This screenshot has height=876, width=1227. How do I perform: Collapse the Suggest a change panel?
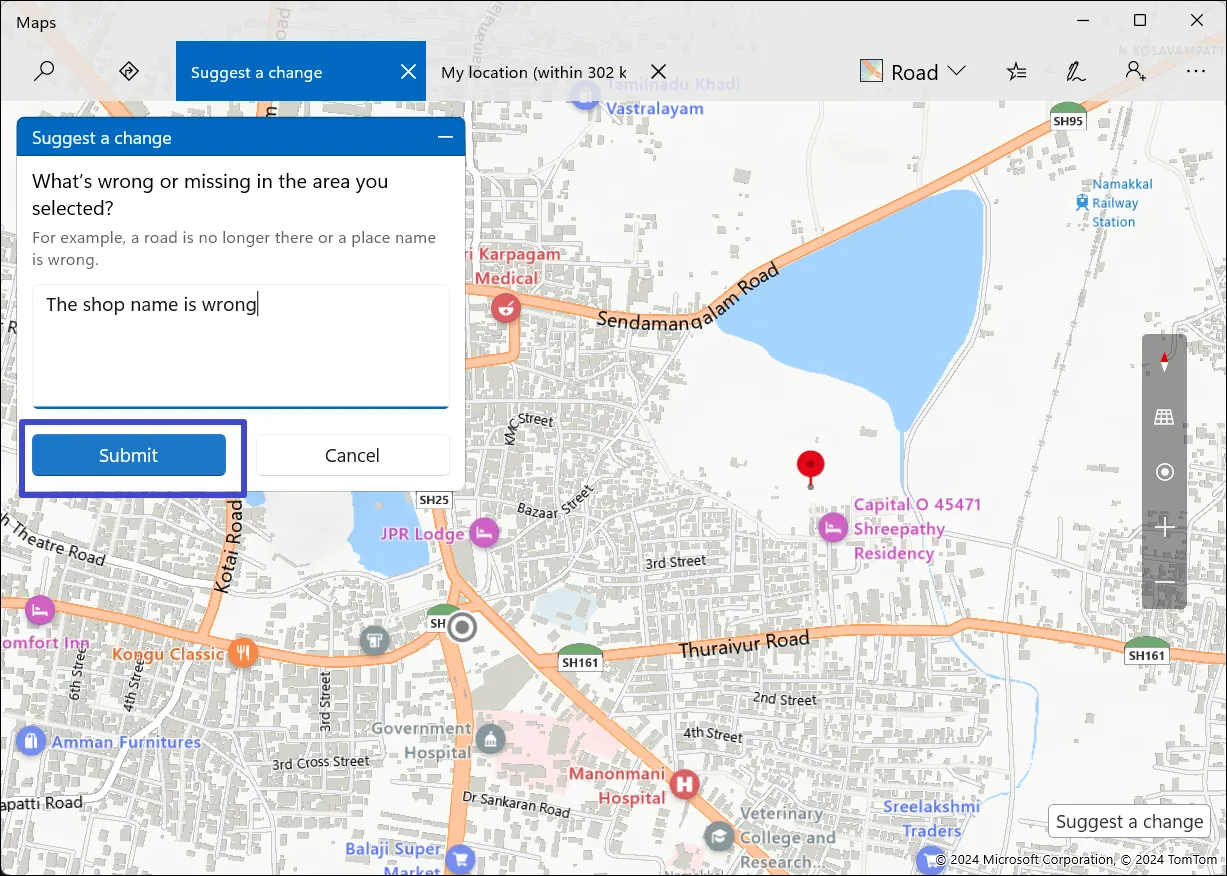(445, 138)
